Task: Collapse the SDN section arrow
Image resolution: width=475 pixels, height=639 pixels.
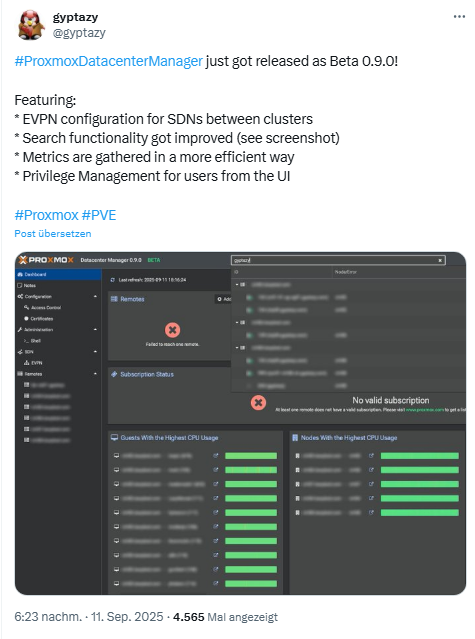Action: tap(95, 351)
